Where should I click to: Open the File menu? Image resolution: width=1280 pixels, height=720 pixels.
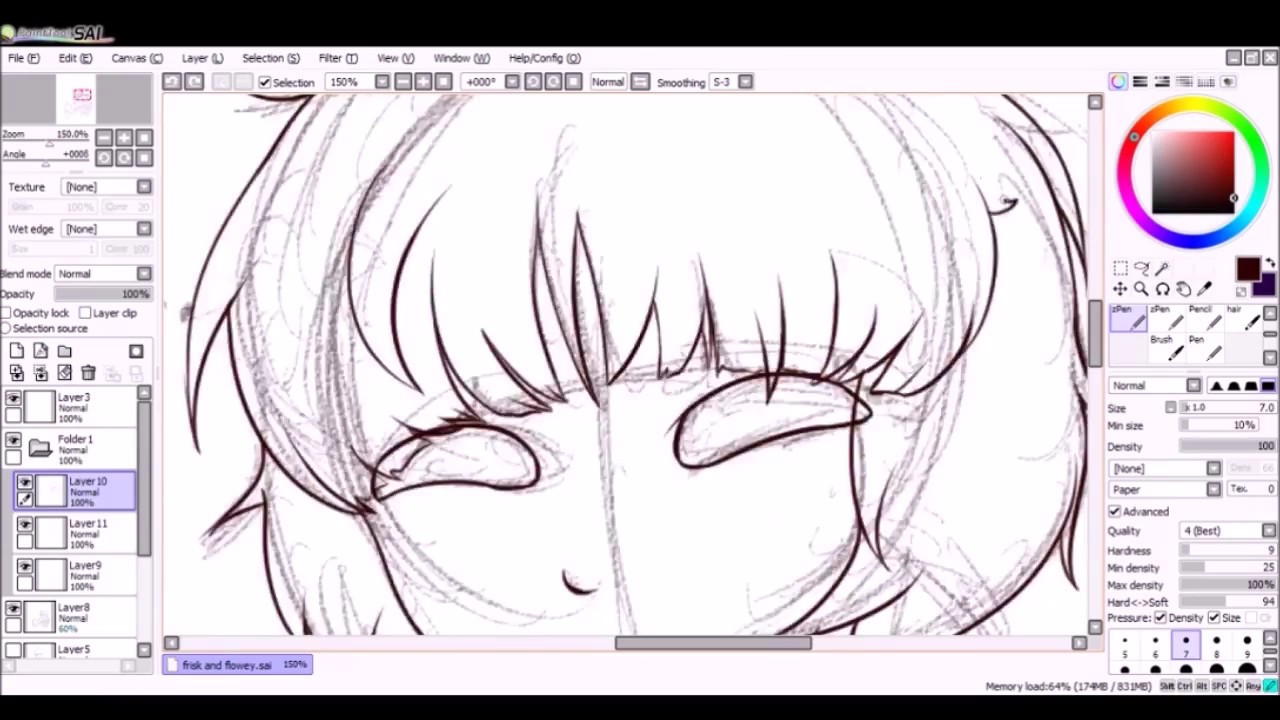(23, 58)
